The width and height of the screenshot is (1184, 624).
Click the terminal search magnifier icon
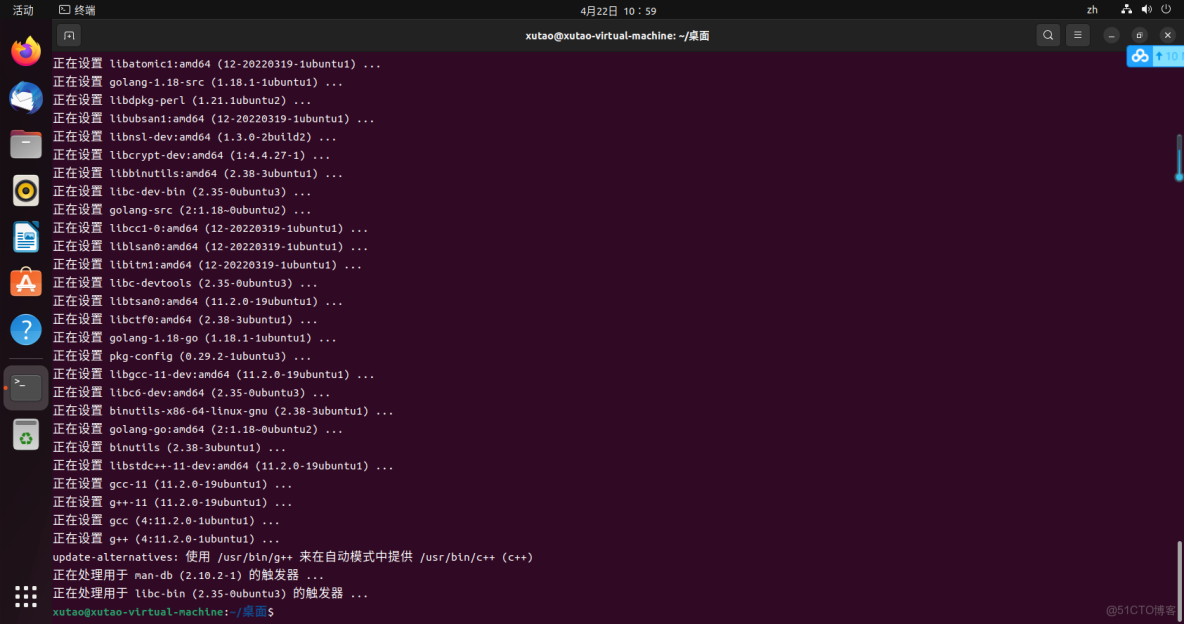tap(1048, 36)
